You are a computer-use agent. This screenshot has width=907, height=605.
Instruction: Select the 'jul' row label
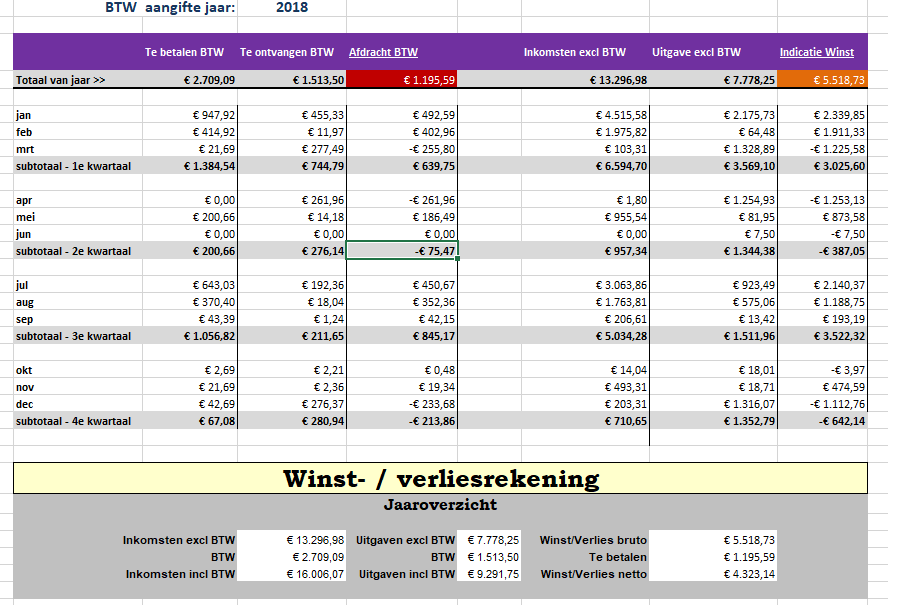pos(22,285)
